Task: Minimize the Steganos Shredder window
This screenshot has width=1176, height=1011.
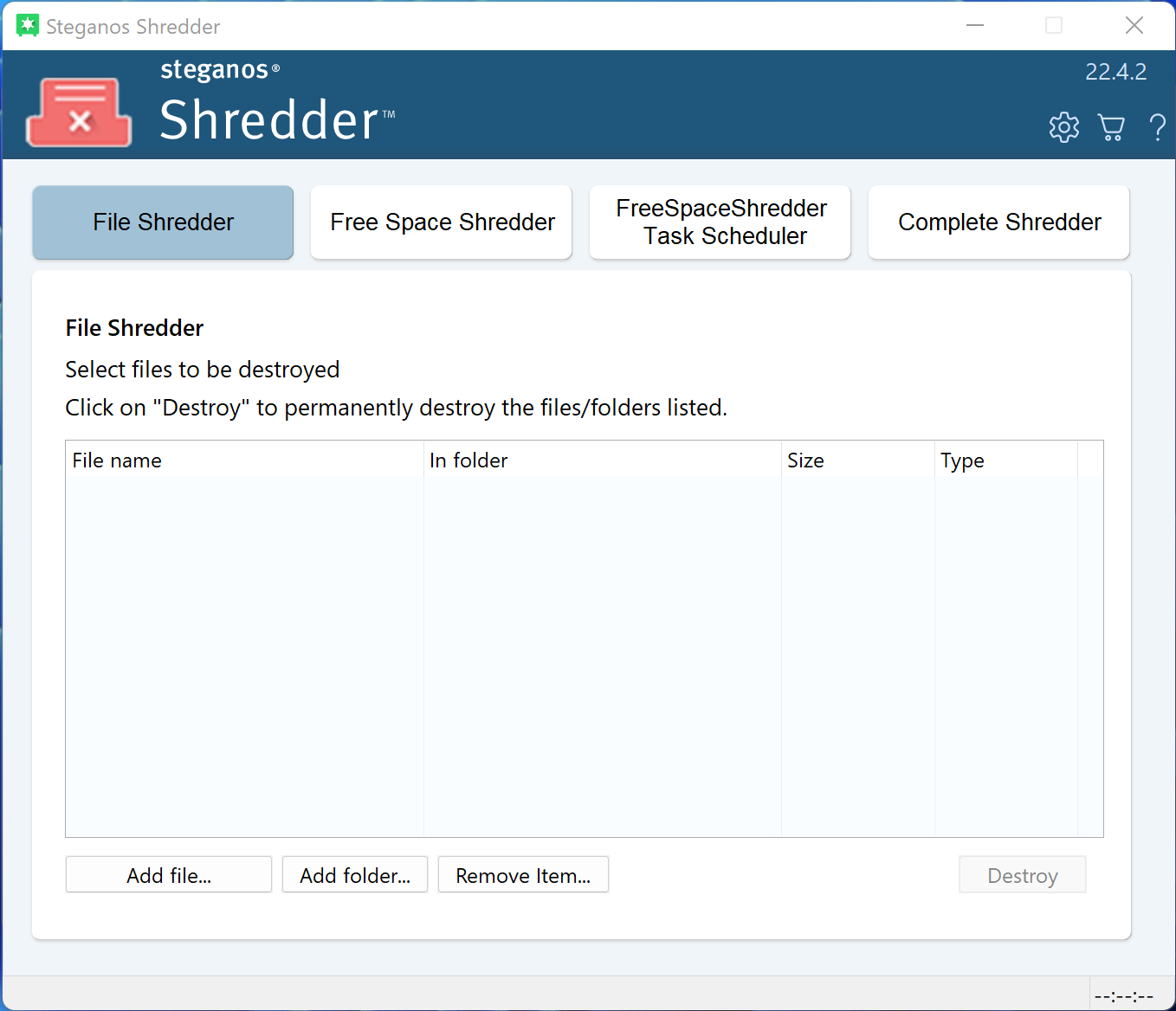Action: 975,26
